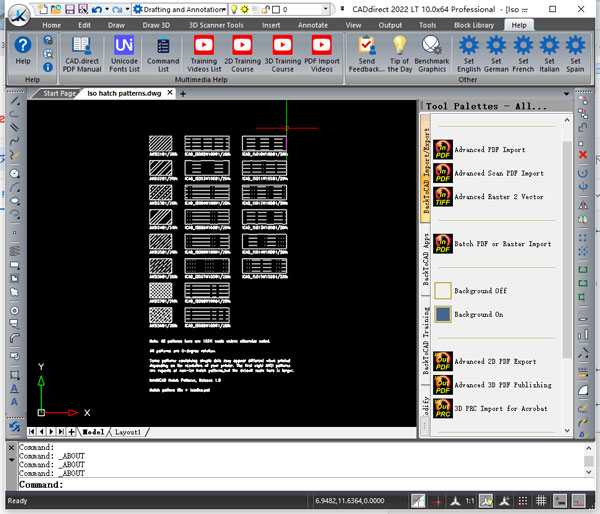The image size is (600, 514).
Task: Open Training Videos List
Action: tap(203, 54)
